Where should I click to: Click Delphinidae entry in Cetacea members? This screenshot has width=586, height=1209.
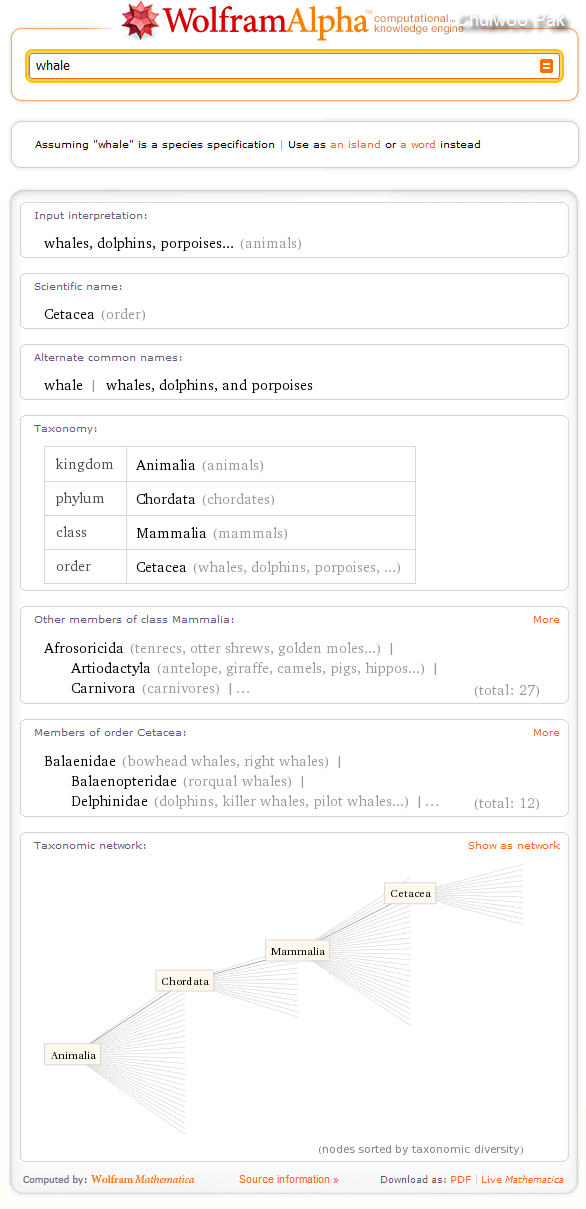[109, 802]
